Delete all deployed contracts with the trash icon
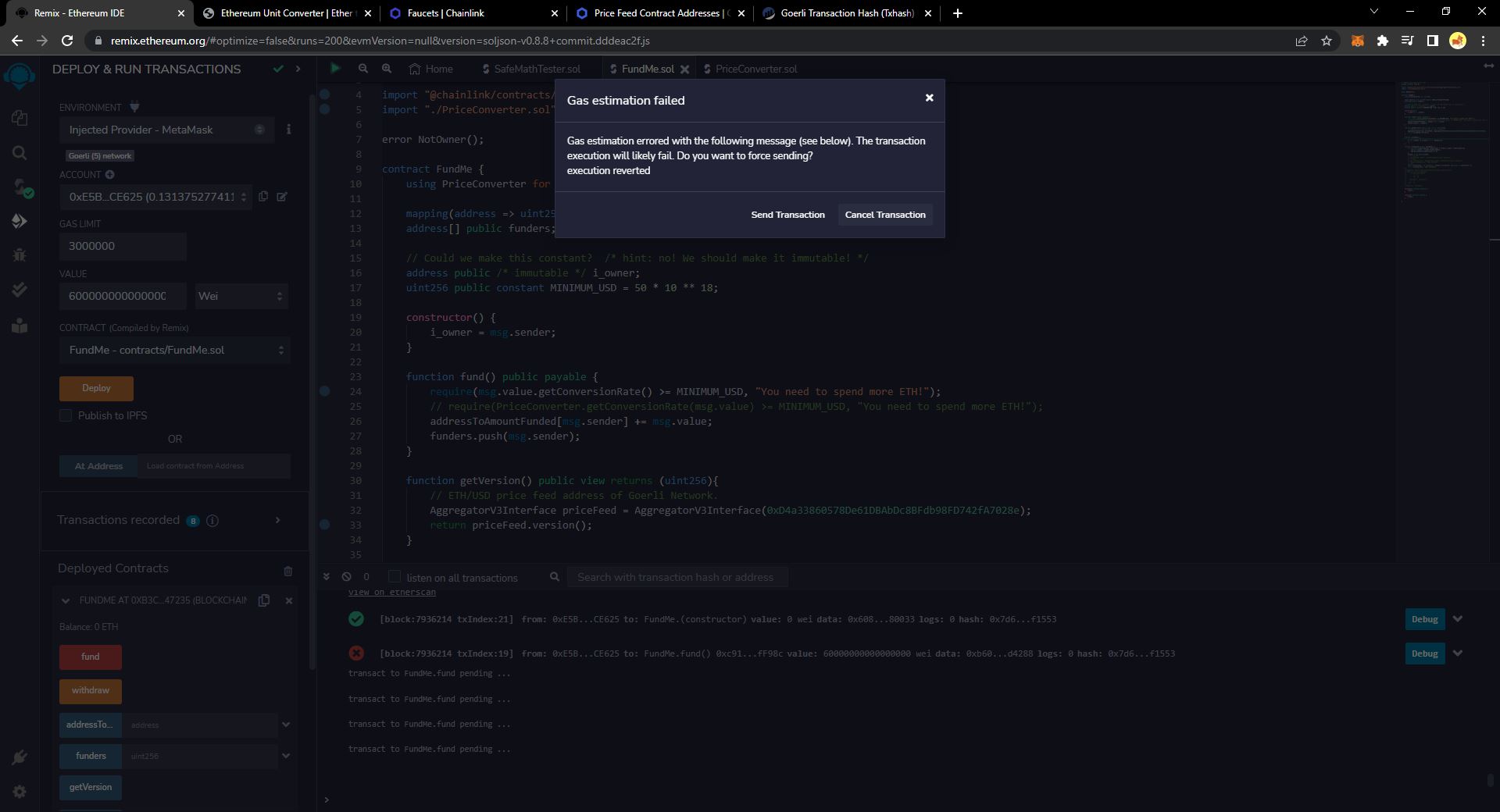Image resolution: width=1500 pixels, height=812 pixels. 288,571
